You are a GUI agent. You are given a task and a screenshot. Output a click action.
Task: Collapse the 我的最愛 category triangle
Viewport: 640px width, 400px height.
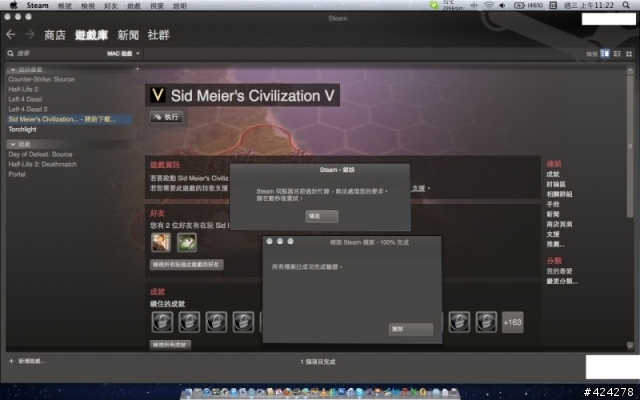pos(13,70)
